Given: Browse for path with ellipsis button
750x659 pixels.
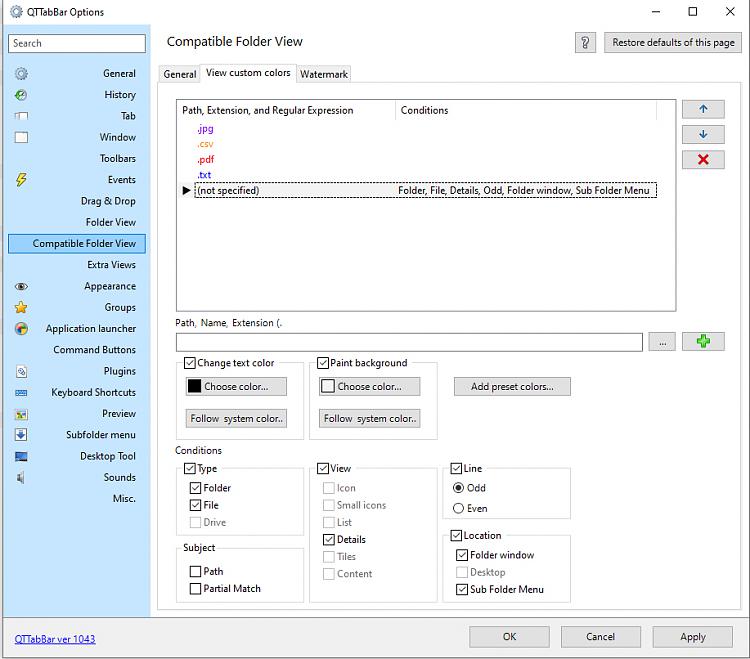Looking at the screenshot, I should (662, 342).
